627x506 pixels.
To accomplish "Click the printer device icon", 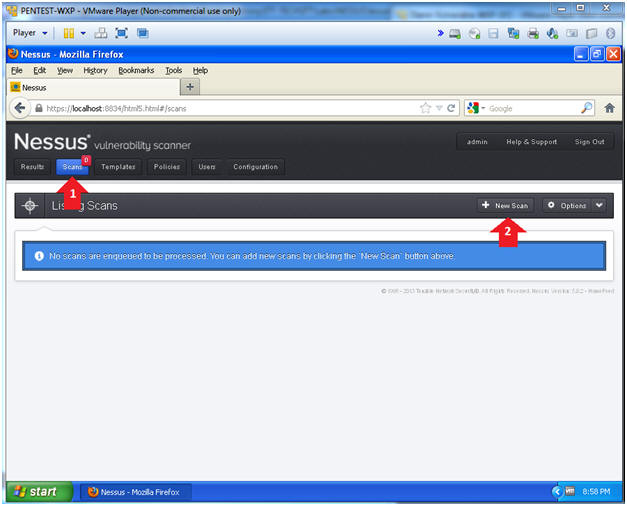I will (x=533, y=34).
